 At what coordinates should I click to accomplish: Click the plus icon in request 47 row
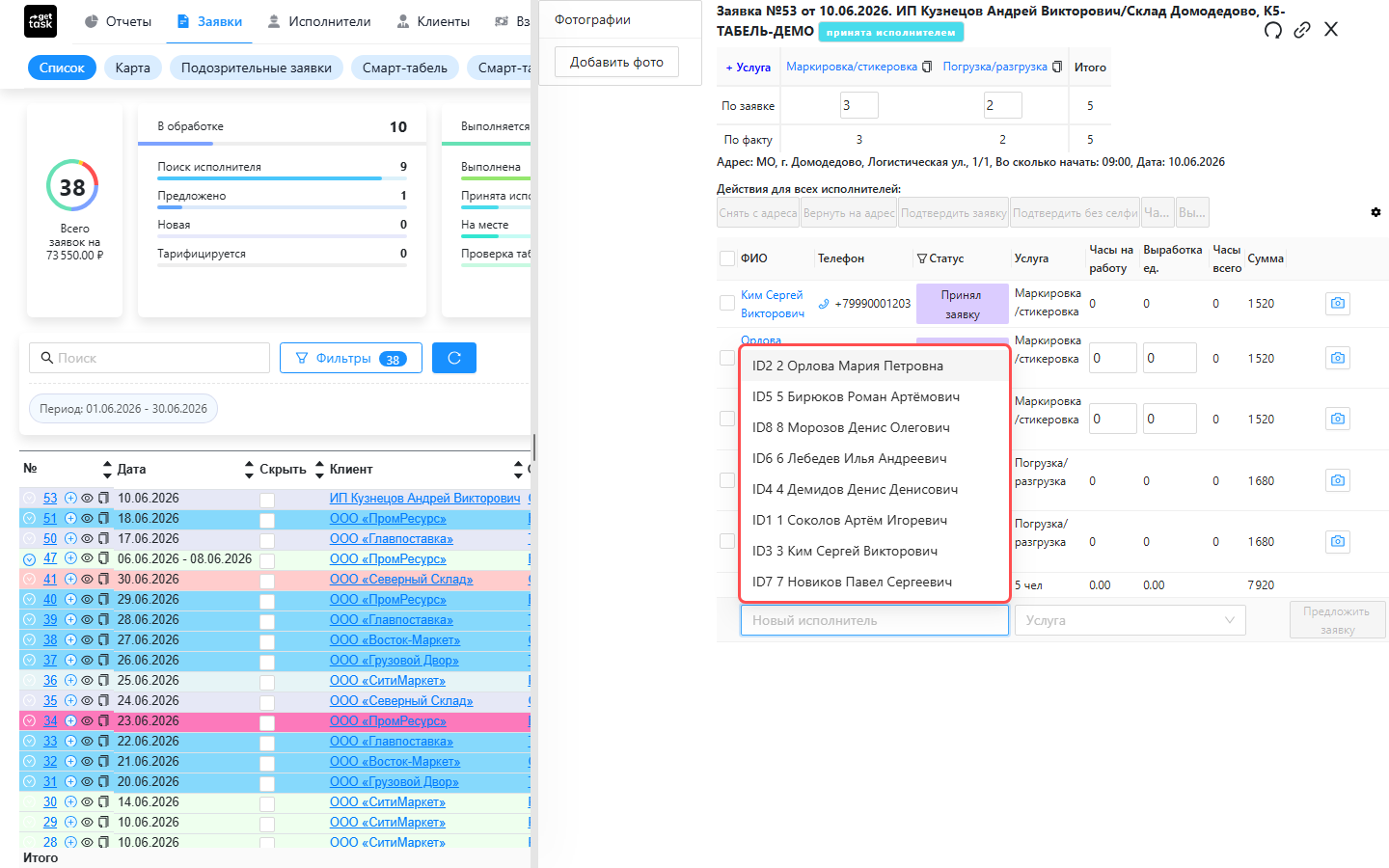[x=70, y=559]
